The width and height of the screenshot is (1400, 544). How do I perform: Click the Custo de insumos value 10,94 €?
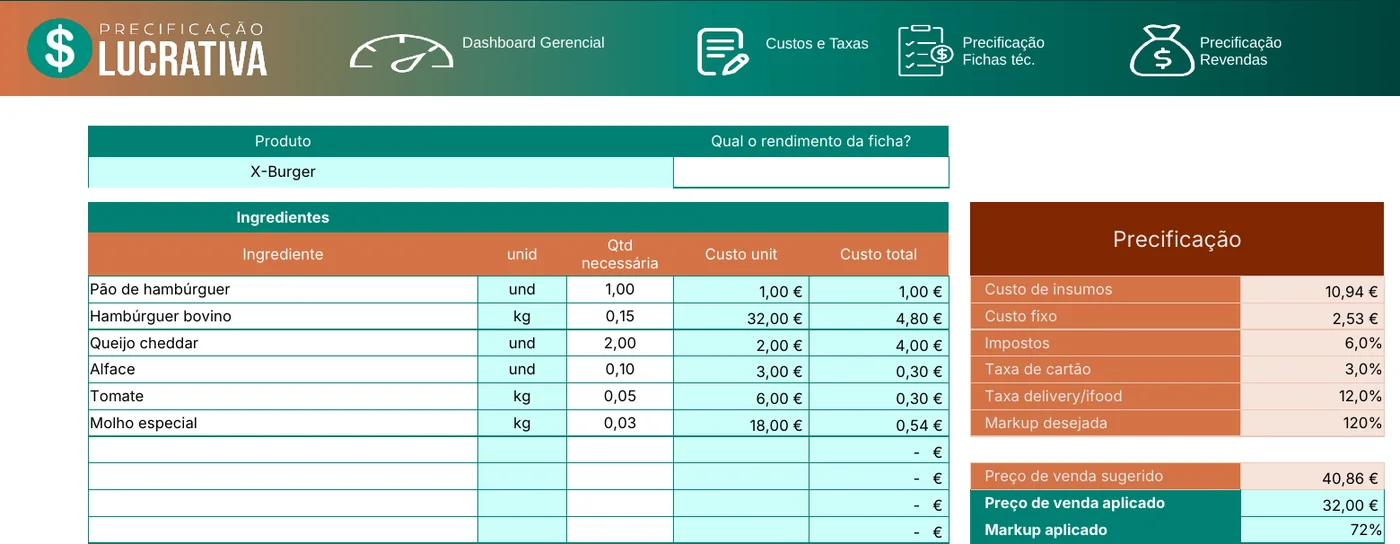click(x=1312, y=290)
